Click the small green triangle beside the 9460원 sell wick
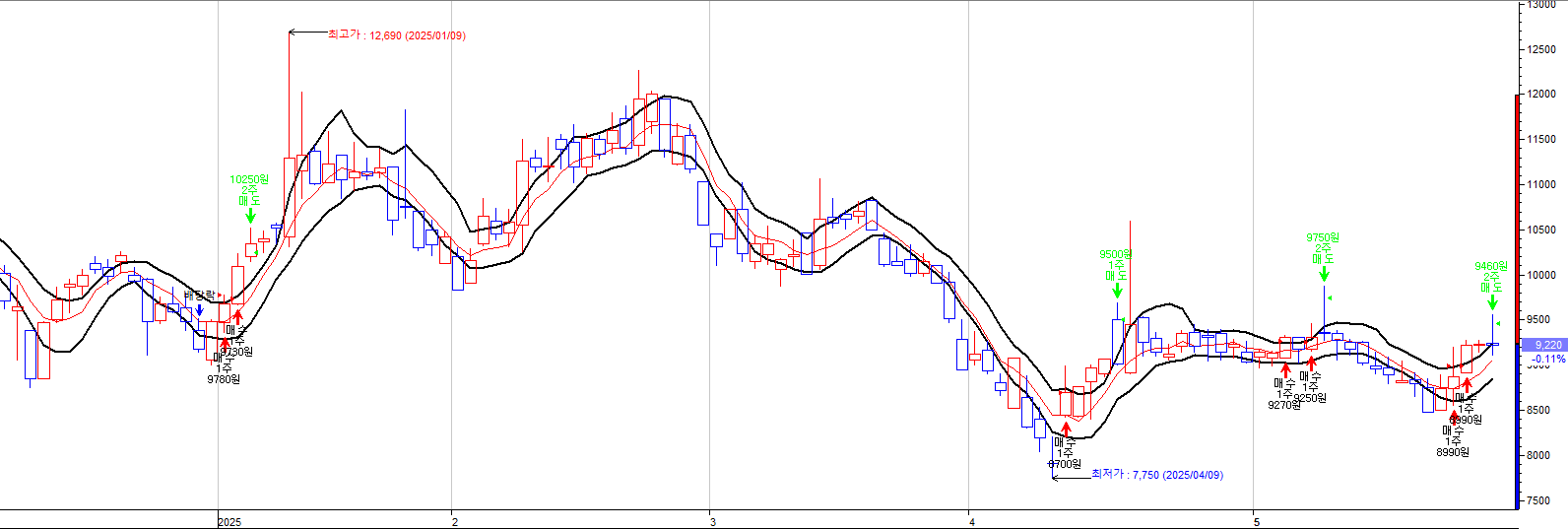1568x529 pixels. click(1497, 323)
